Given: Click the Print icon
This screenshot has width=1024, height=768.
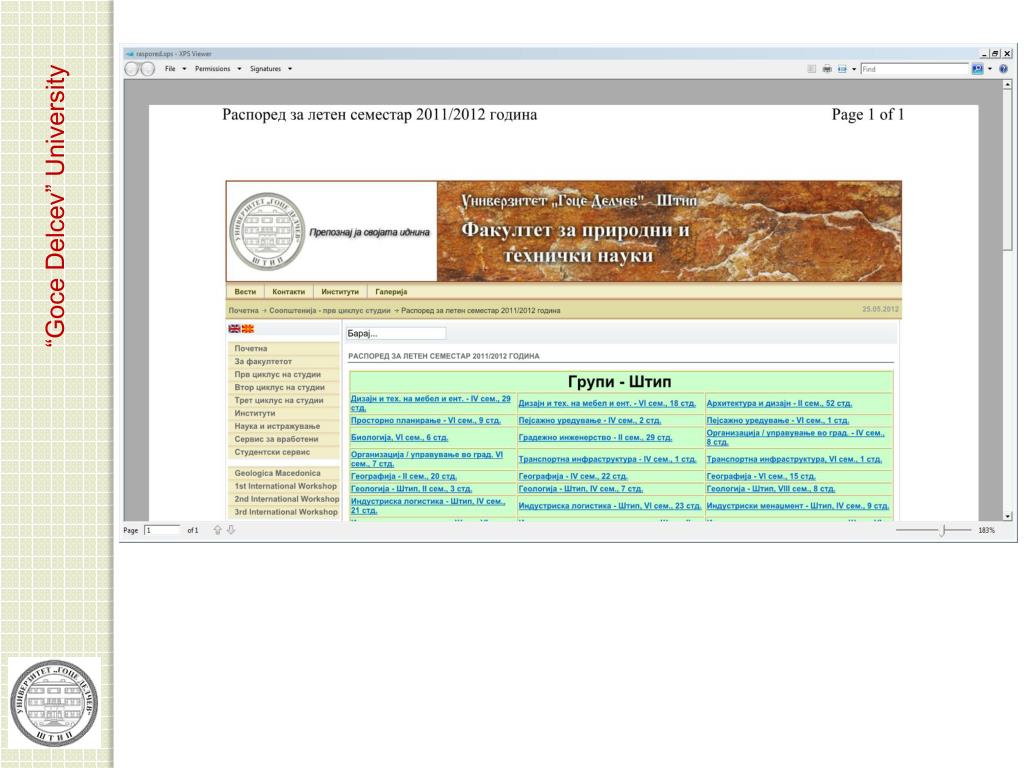Looking at the screenshot, I should (x=827, y=69).
